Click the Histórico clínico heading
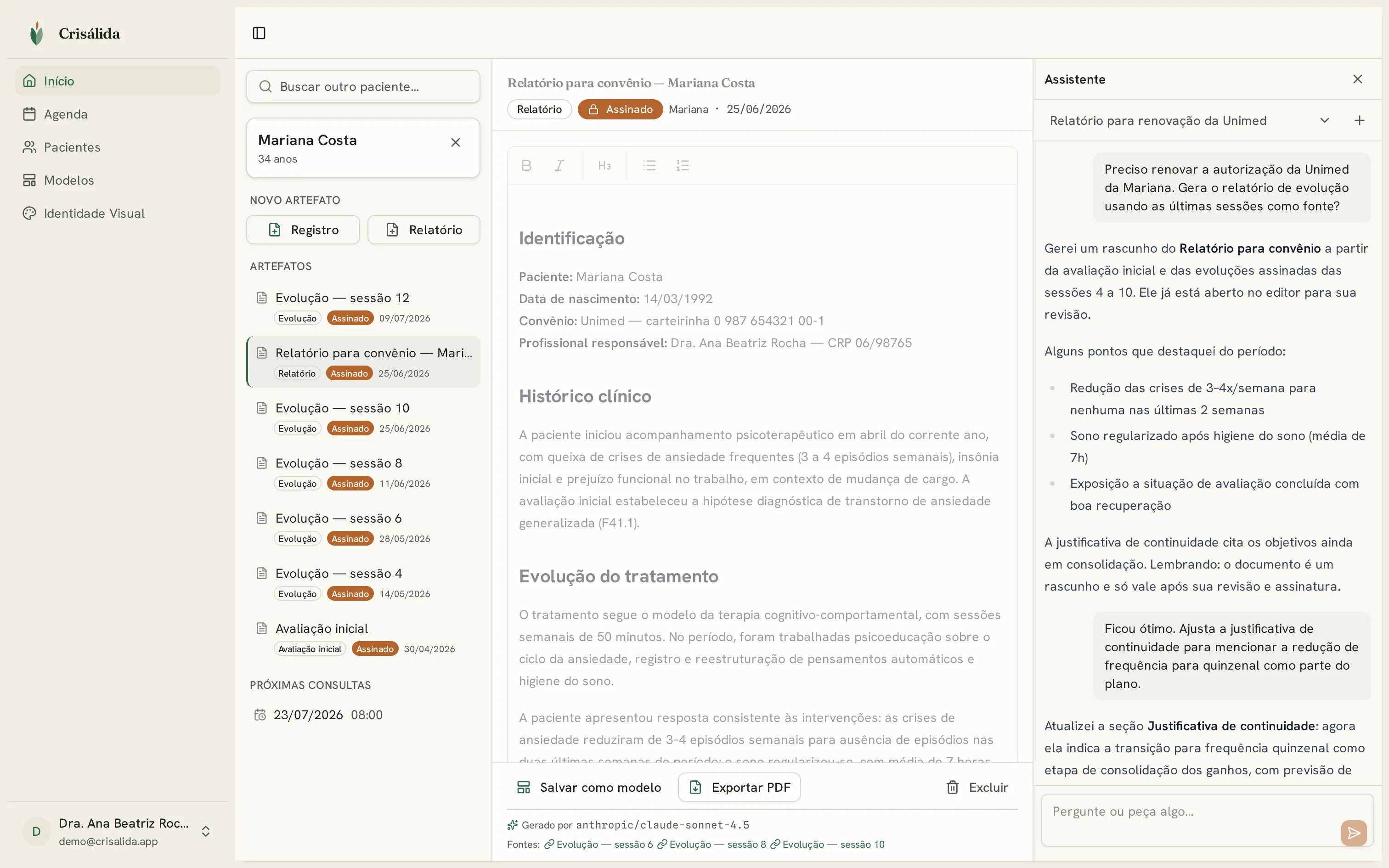This screenshot has height=868, width=1389. point(585,396)
